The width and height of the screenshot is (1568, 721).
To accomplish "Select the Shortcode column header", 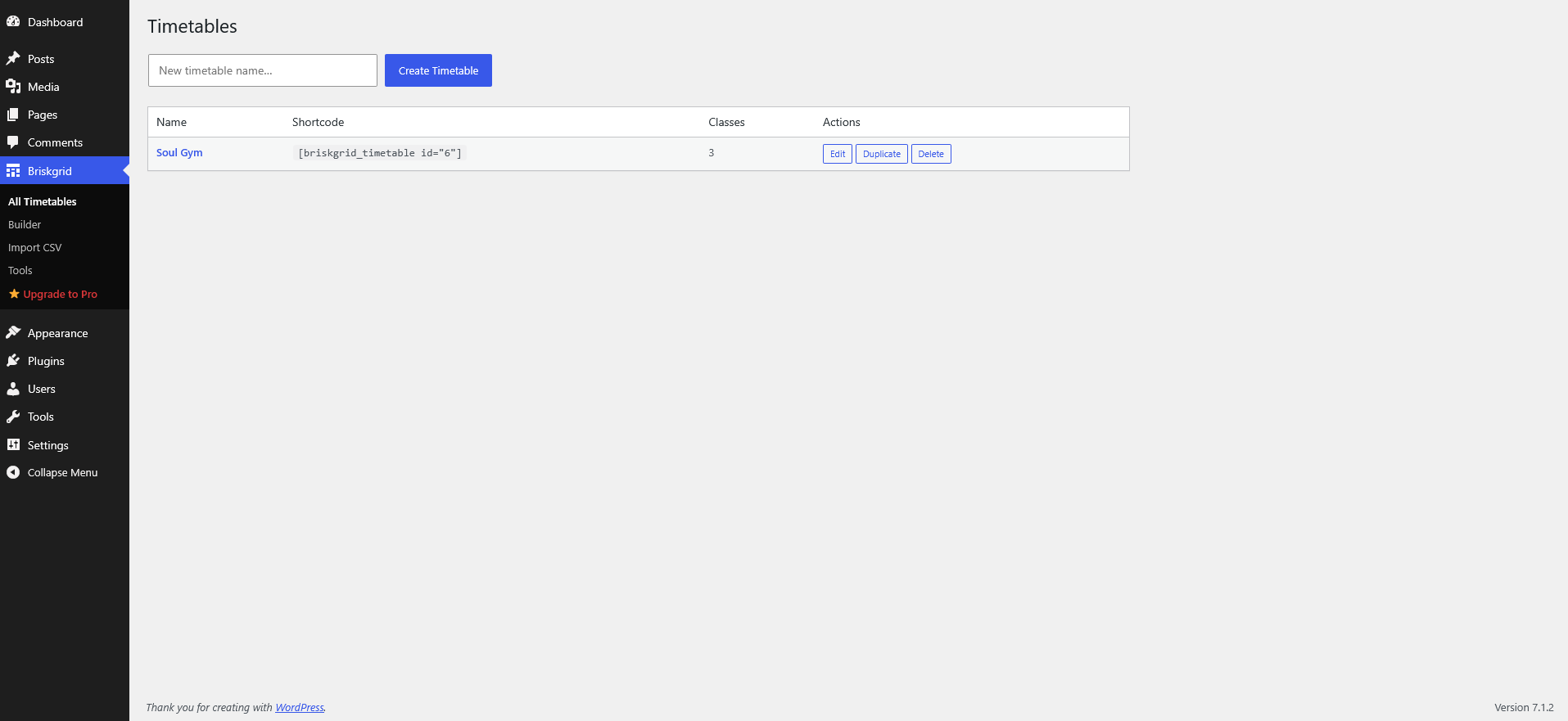I will click(318, 122).
